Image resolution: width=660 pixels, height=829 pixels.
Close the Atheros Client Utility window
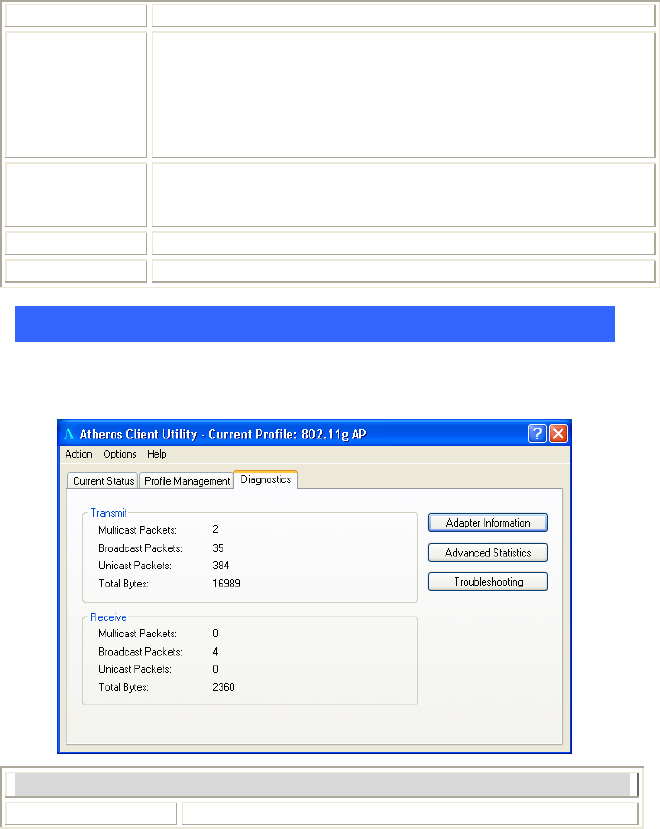point(558,434)
